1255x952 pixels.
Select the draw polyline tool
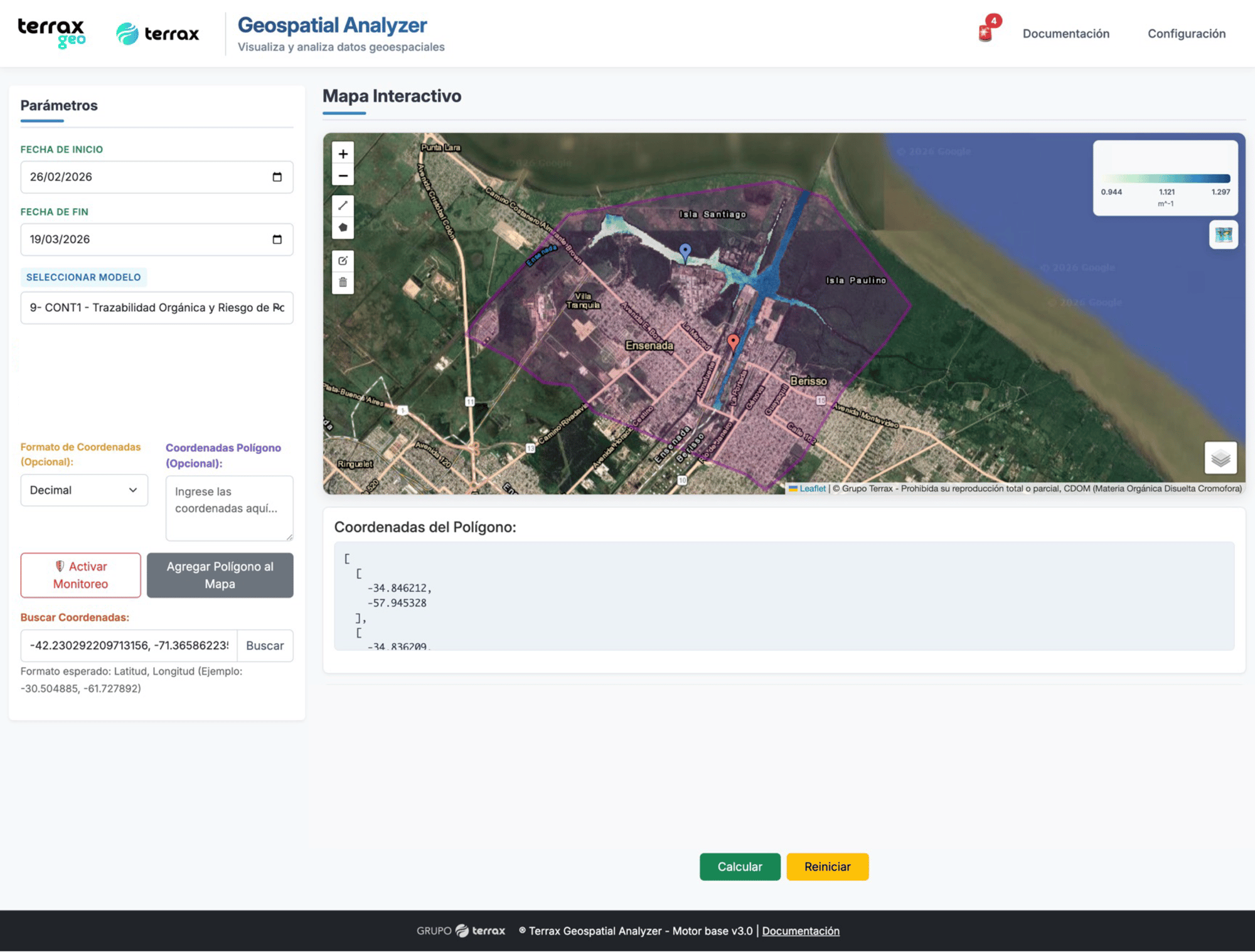[x=343, y=205]
